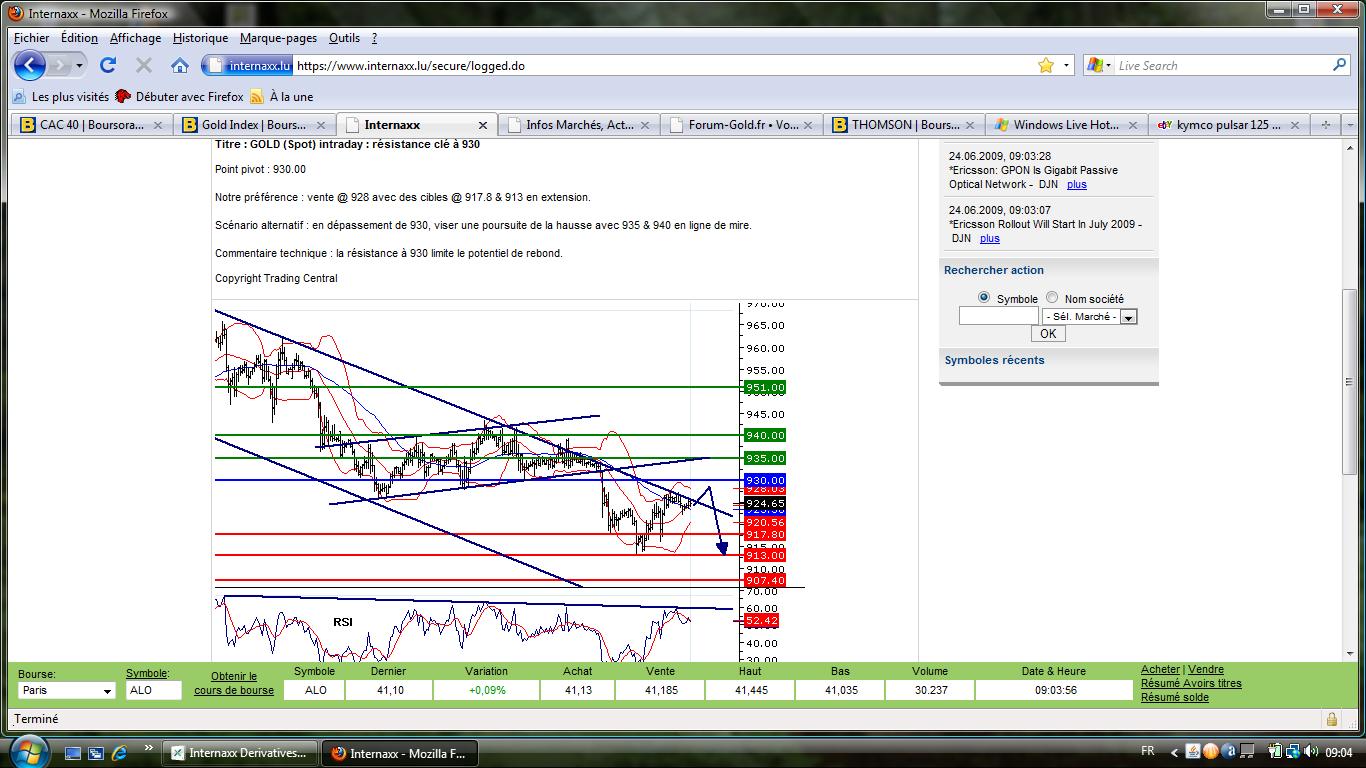
Task: Open the À la une feed bookmark
Action: point(281,97)
